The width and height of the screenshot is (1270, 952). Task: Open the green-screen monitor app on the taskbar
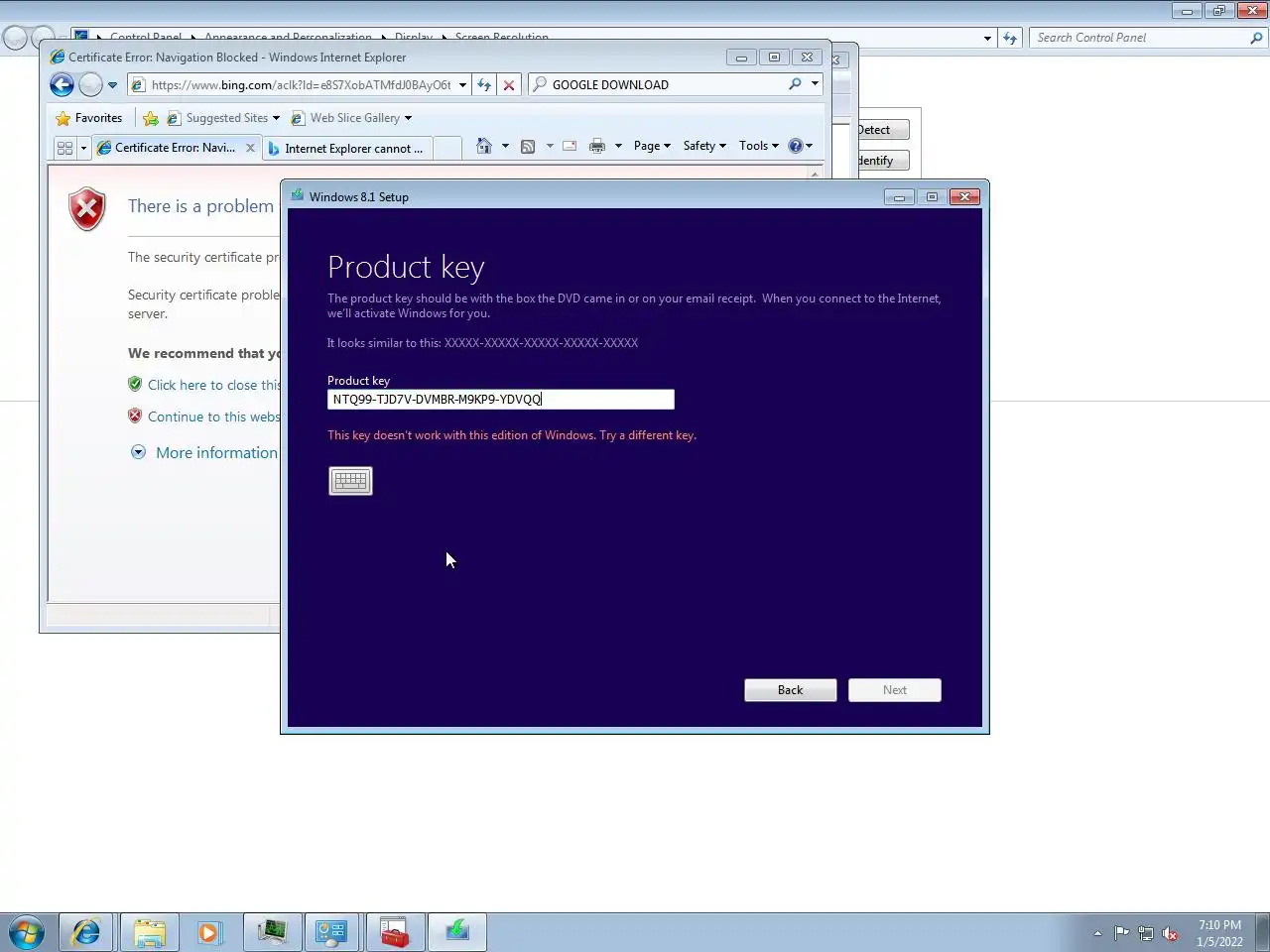(271, 932)
